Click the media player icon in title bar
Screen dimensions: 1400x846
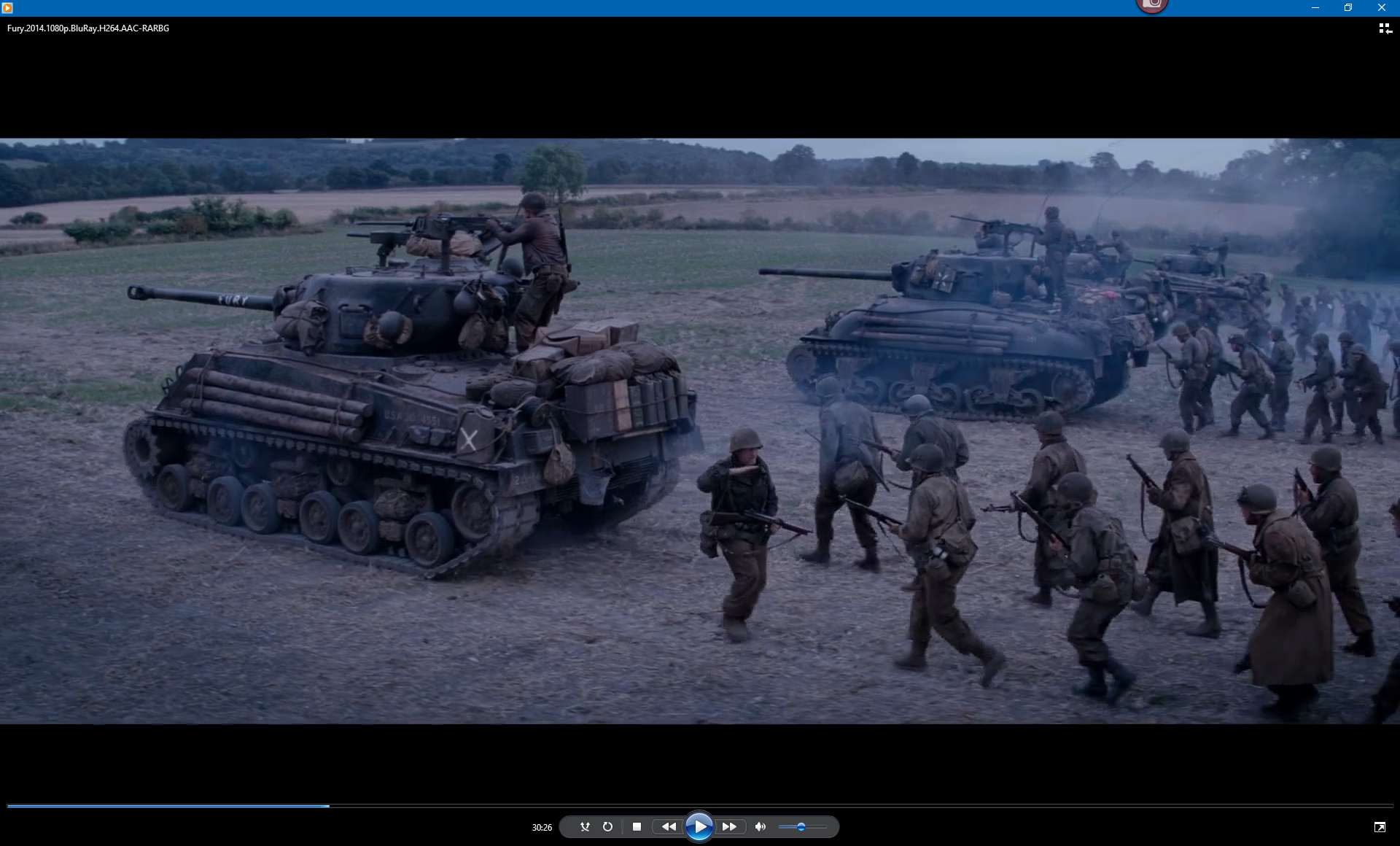point(7,7)
